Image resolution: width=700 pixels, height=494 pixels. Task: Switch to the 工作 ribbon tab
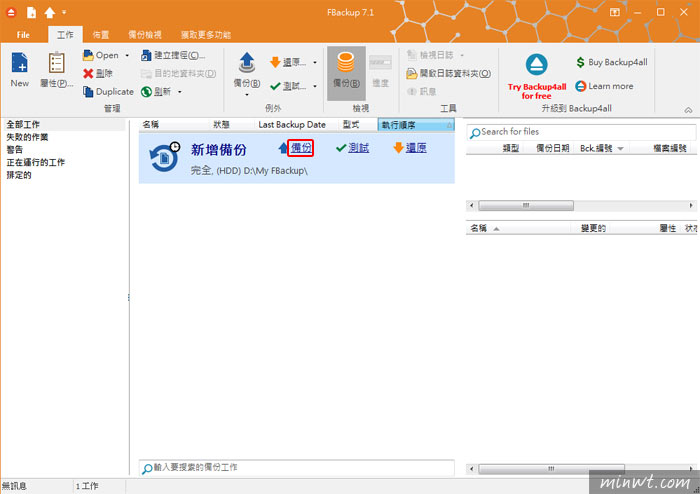(65, 34)
